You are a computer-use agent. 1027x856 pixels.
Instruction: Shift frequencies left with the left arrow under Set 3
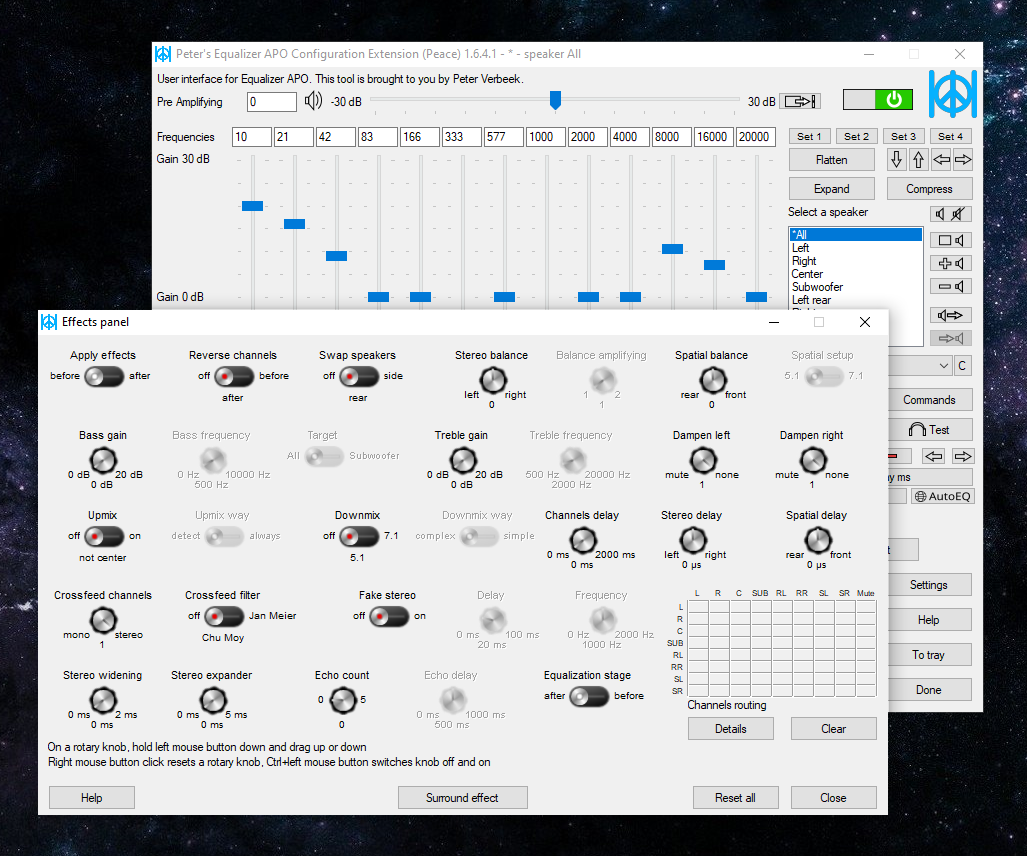(x=941, y=159)
